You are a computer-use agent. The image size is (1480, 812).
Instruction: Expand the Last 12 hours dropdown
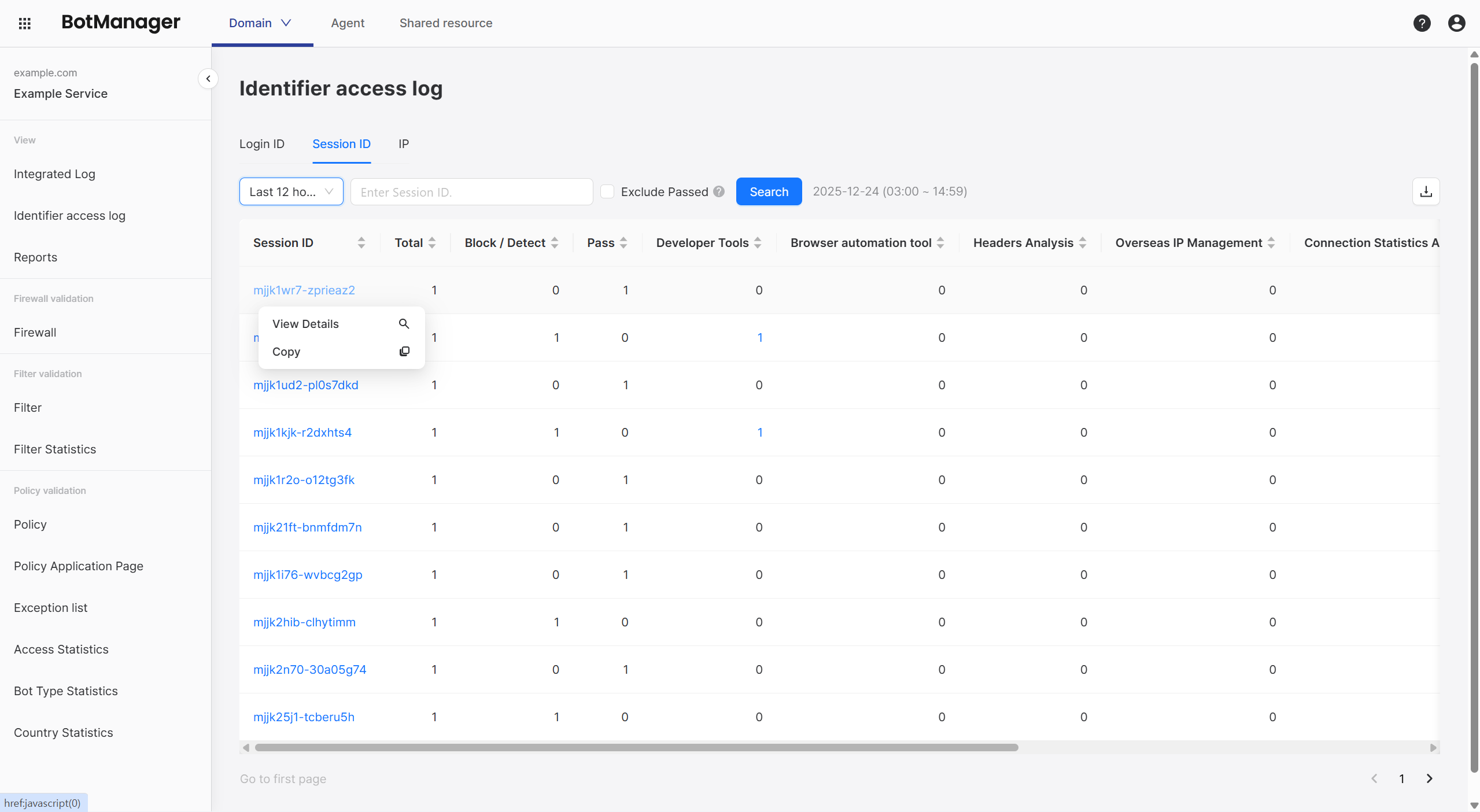291,191
